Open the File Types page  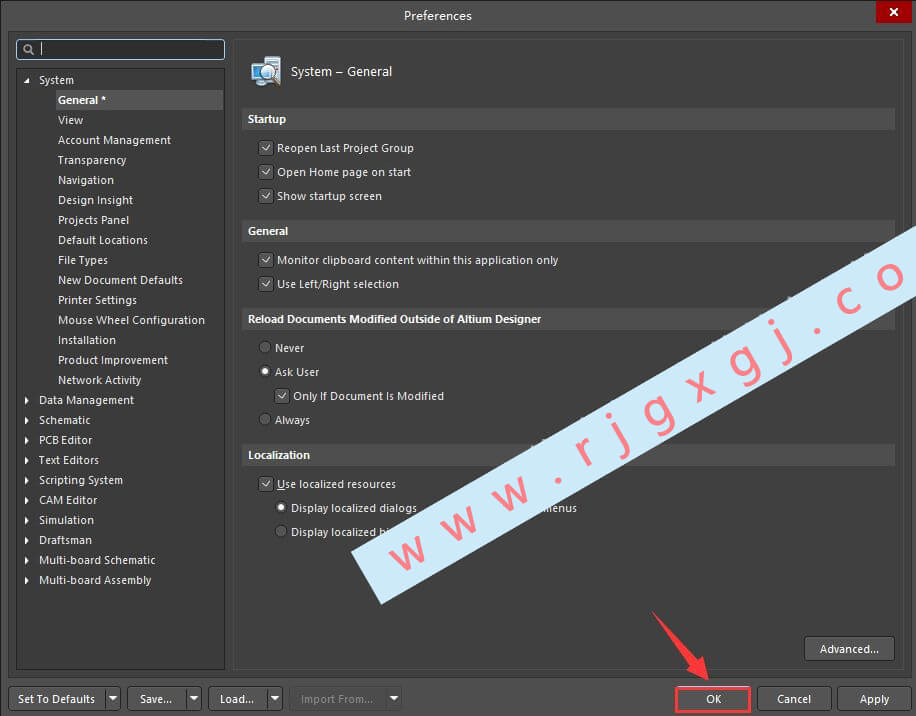pyautogui.click(x=83, y=260)
